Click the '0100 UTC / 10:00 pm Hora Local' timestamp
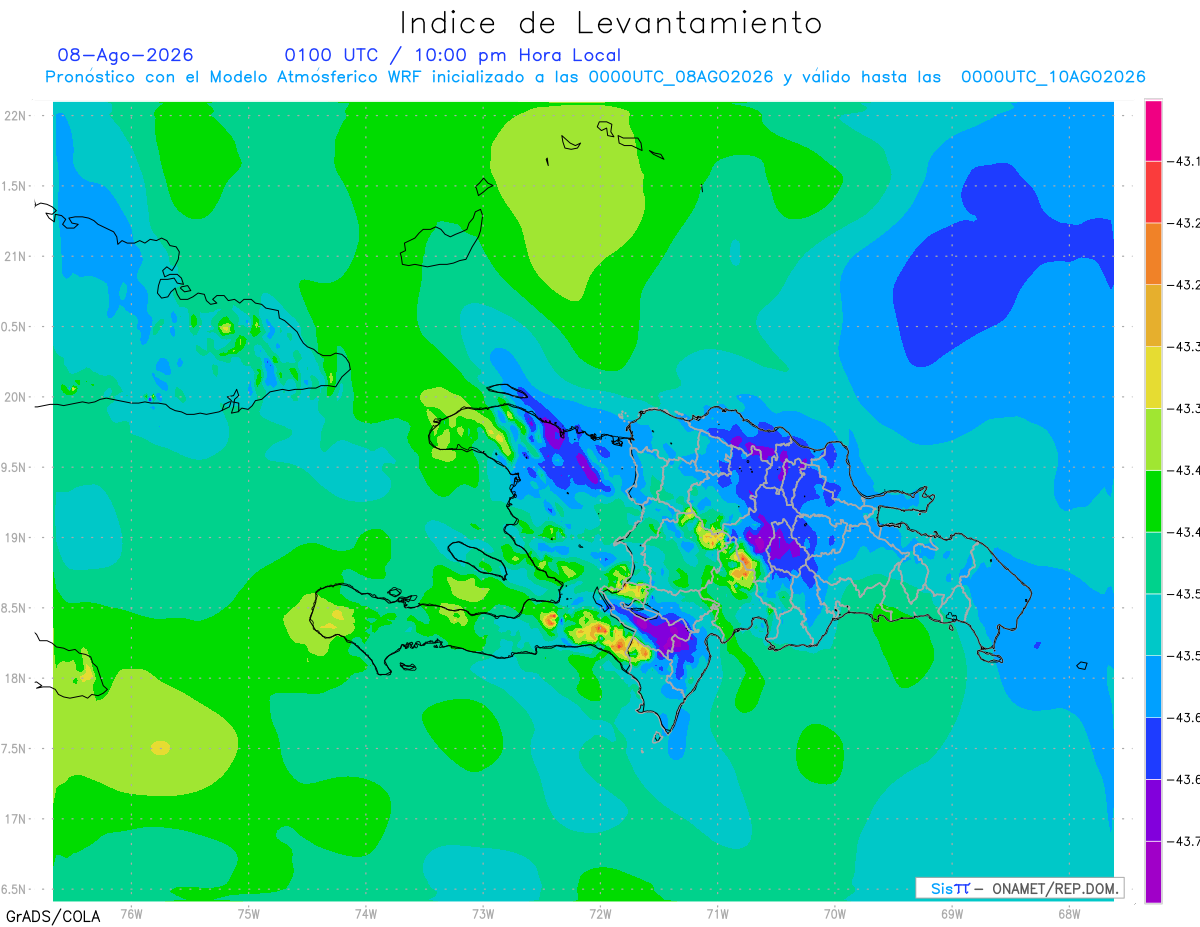The image size is (1200, 927). pos(453,55)
